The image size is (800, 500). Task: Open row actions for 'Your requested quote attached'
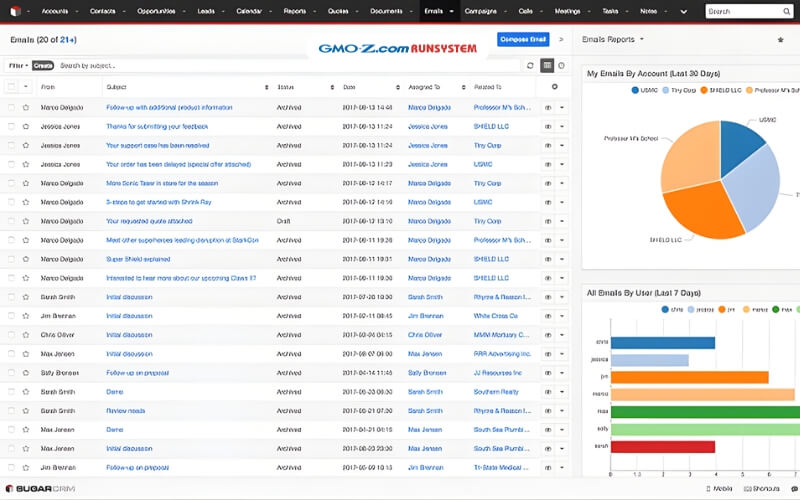point(562,221)
